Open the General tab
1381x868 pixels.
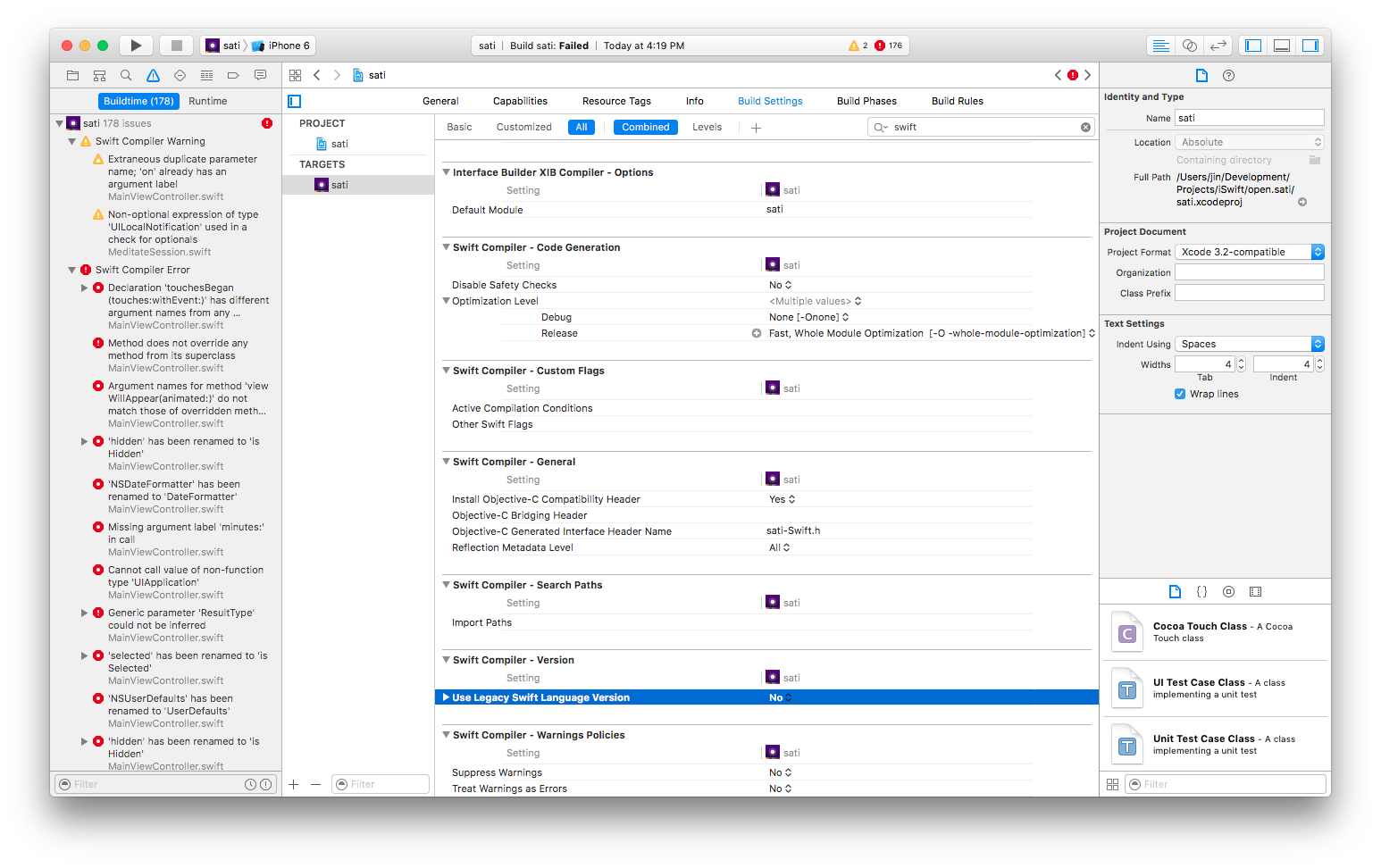[440, 101]
